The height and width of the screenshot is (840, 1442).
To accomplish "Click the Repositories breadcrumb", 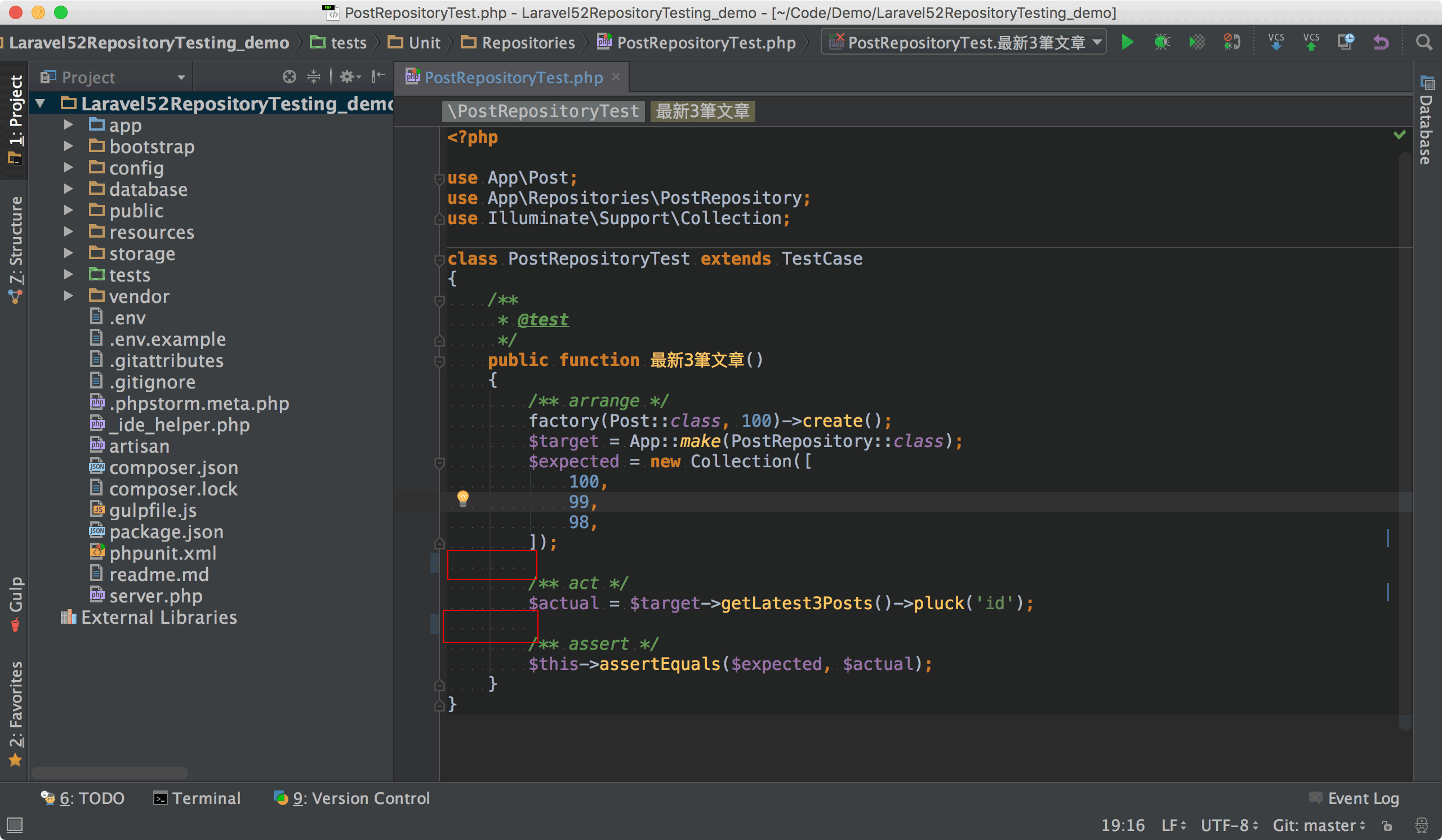I will coord(518,42).
